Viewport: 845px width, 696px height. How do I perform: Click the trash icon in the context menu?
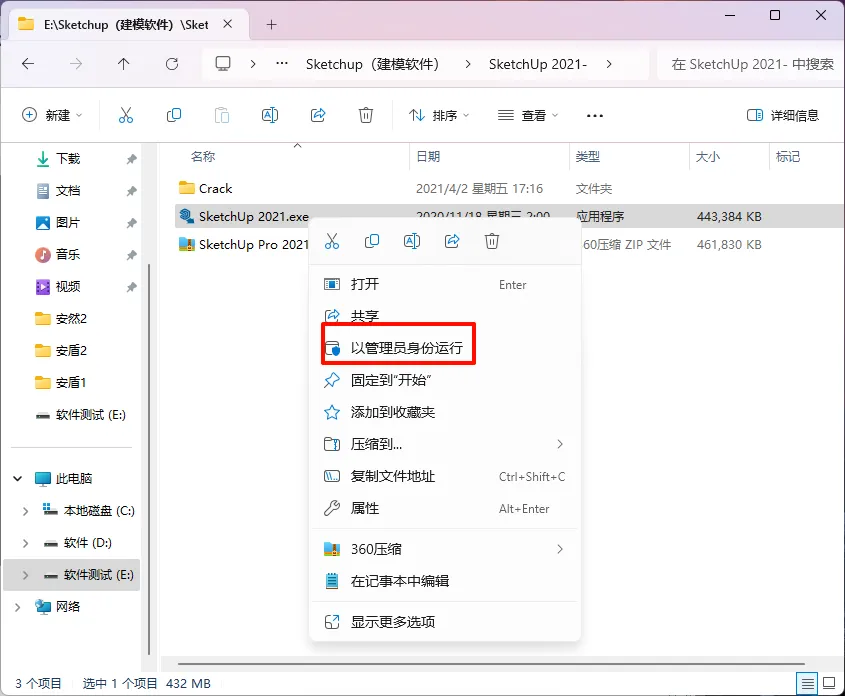(491, 241)
